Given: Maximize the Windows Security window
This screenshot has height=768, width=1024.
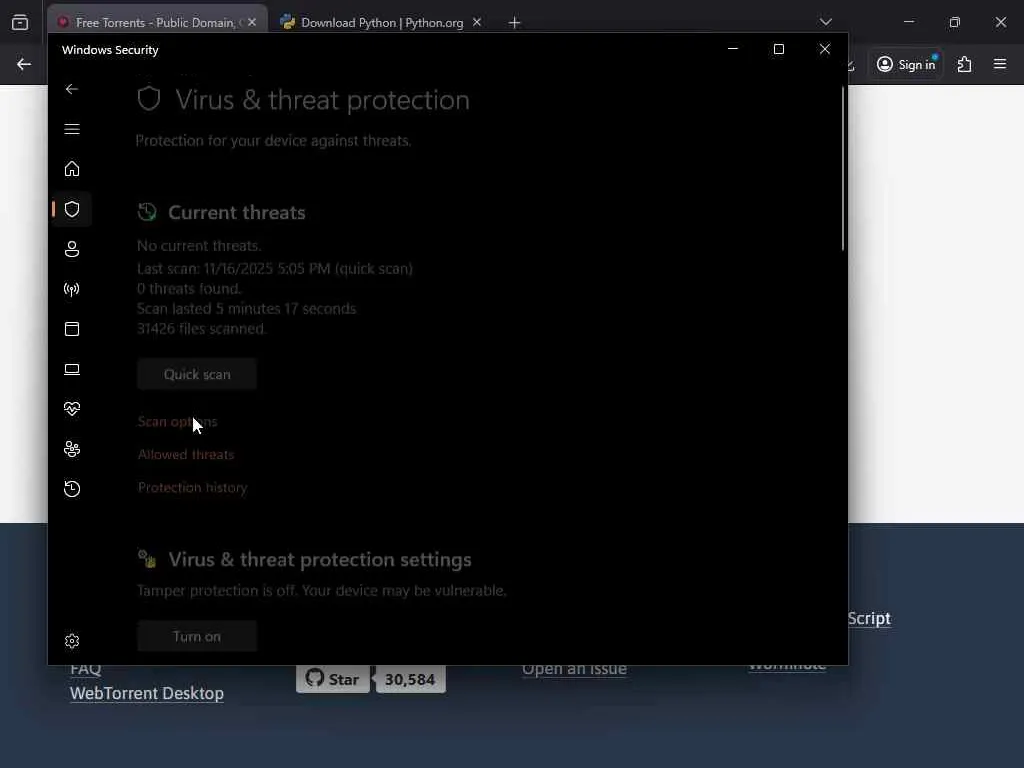Looking at the screenshot, I should (778, 49).
